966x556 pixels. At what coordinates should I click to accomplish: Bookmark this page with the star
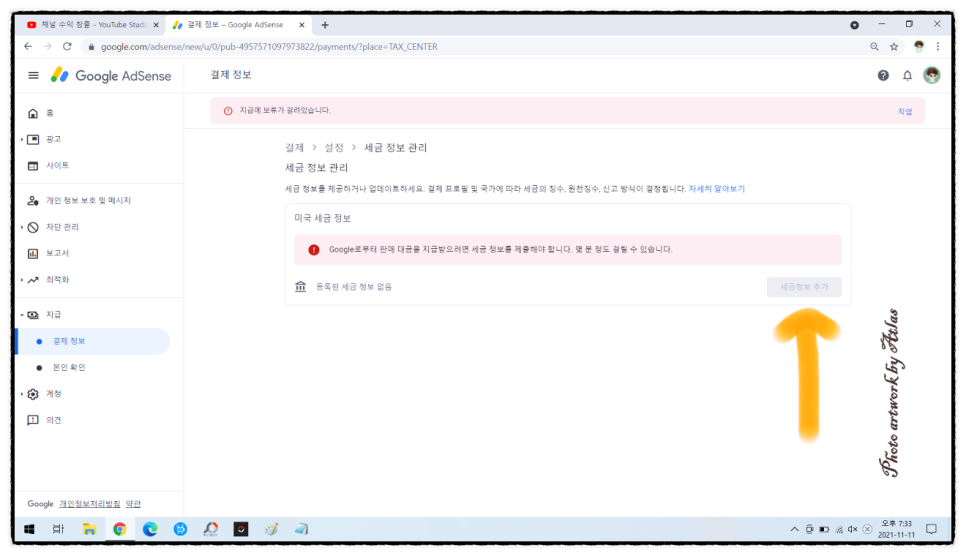tap(894, 46)
